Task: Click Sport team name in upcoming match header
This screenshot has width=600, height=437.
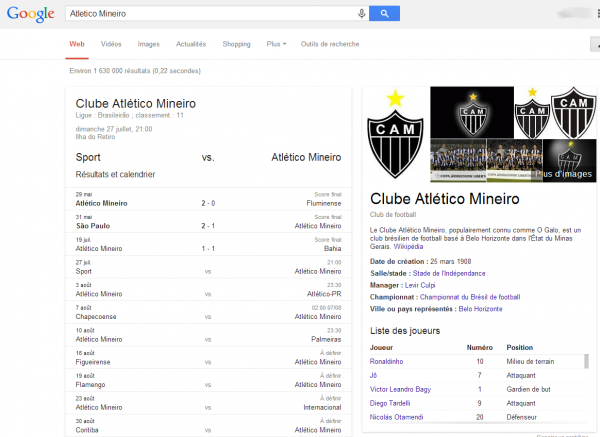Action: point(88,157)
